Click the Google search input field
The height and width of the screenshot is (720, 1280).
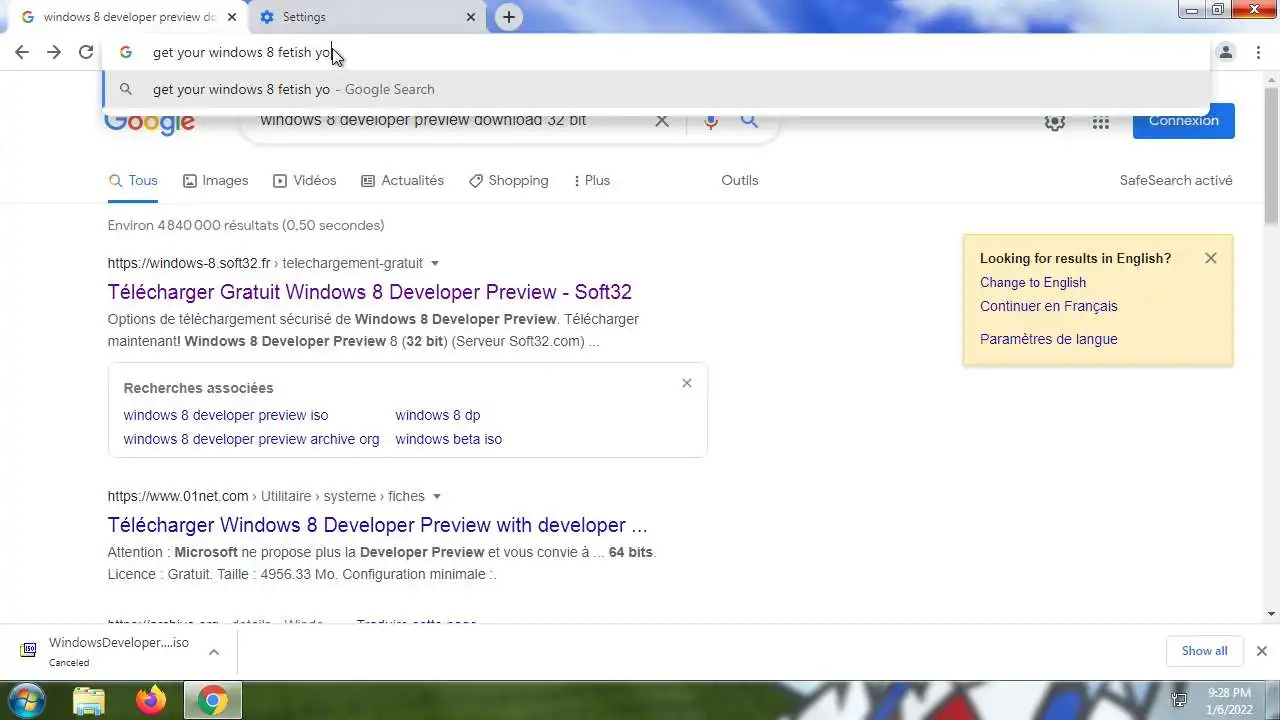click(448, 121)
